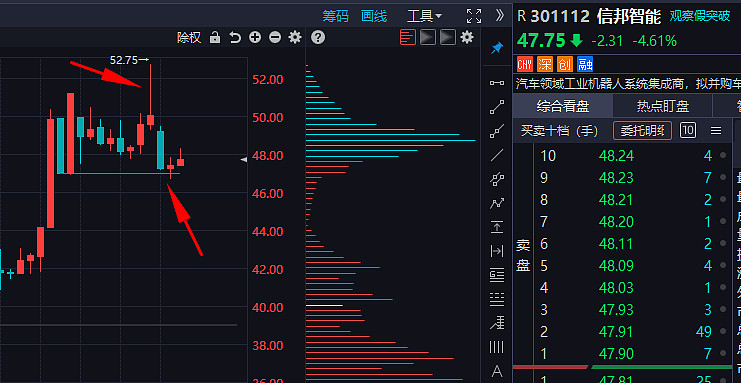Select the vertical parallel lines drawing tool
The image size is (741, 383).
(x=496, y=348)
